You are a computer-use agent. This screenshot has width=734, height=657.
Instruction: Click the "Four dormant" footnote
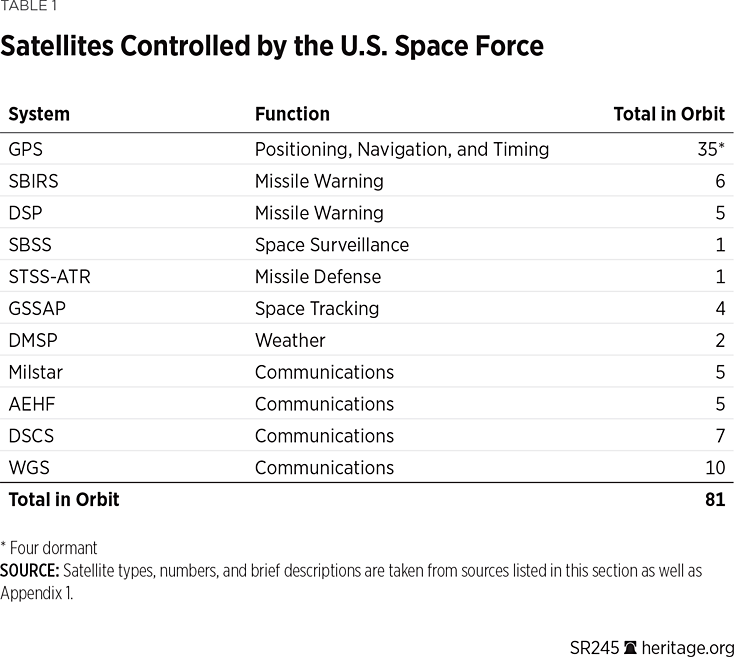click(49, 548)
